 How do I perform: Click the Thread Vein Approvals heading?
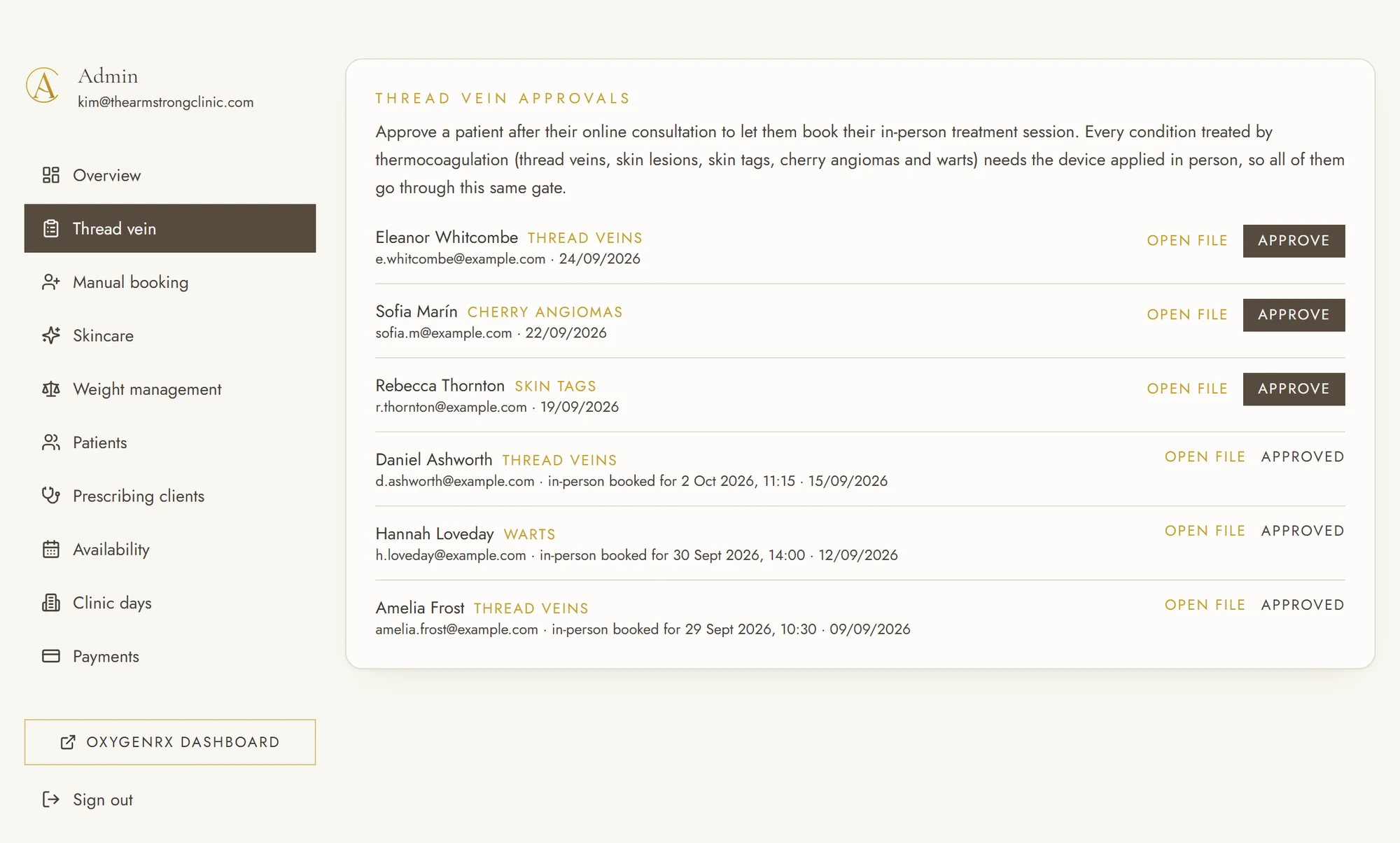[x=503, y=99]
